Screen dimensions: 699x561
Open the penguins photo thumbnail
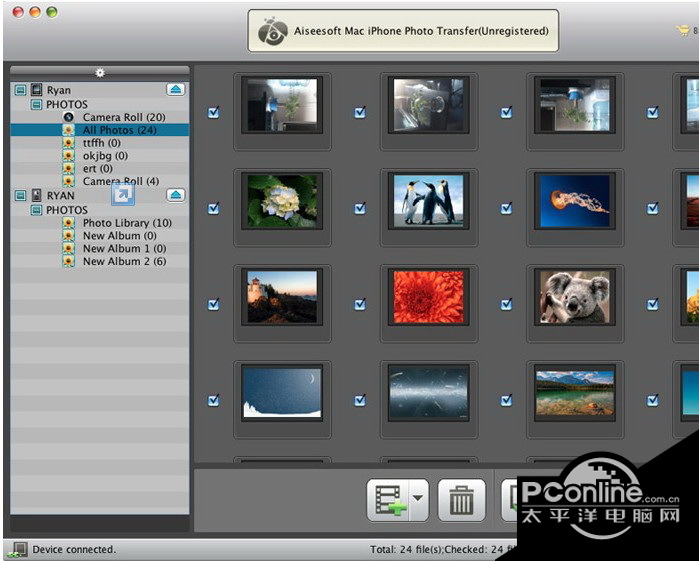tap(428, 200)
